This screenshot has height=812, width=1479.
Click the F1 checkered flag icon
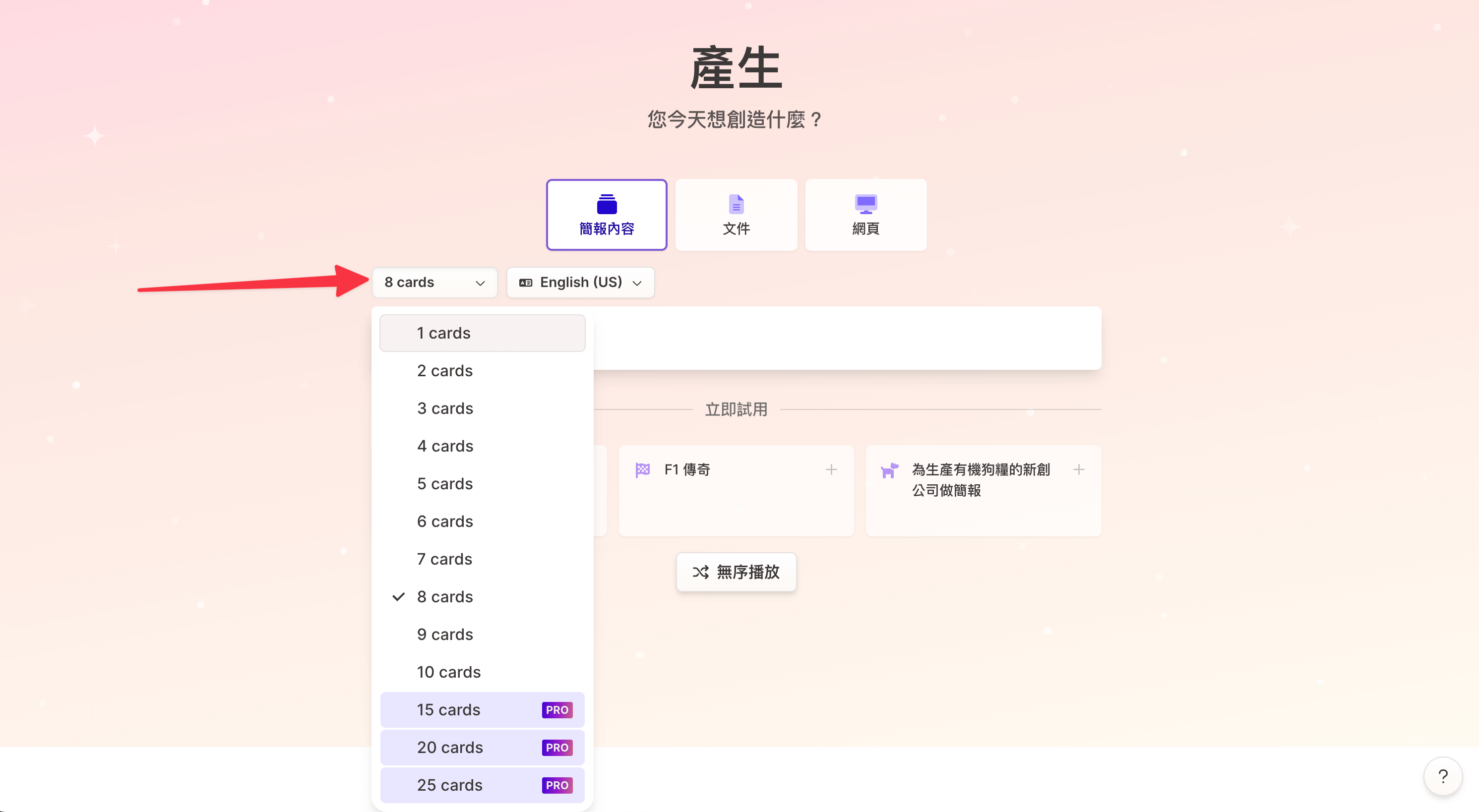click(642, 470)
